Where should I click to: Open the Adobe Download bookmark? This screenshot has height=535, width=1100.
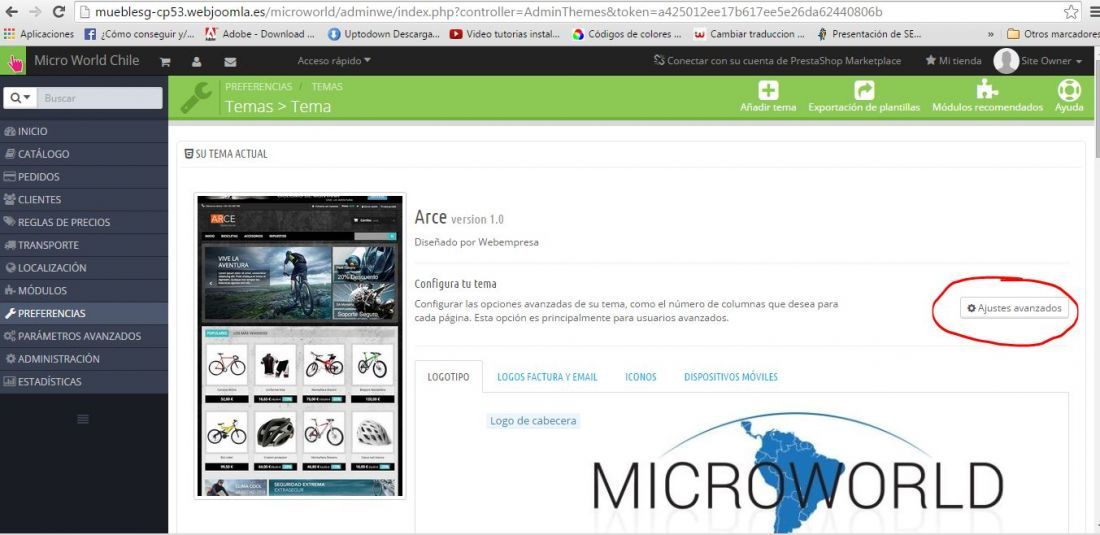pos(260,34)
